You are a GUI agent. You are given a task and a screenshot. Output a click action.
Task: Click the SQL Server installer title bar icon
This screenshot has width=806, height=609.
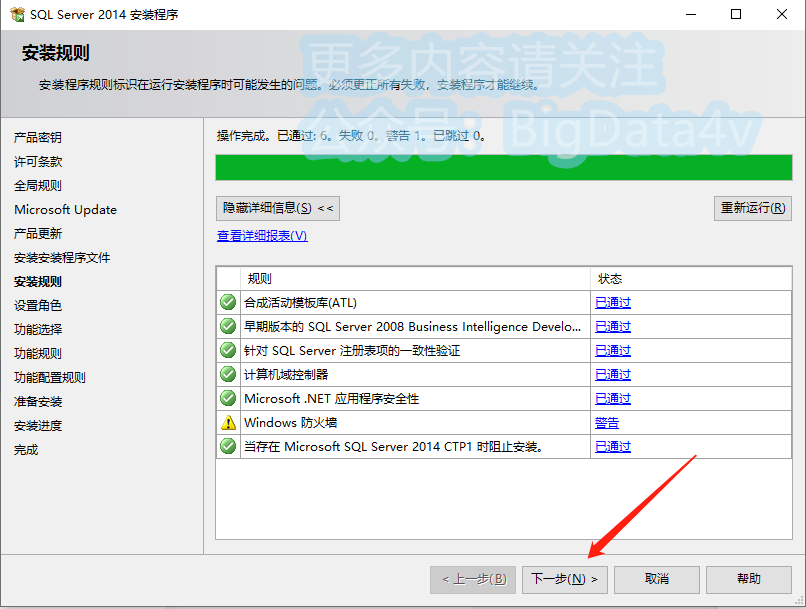(x=17, y=14)
